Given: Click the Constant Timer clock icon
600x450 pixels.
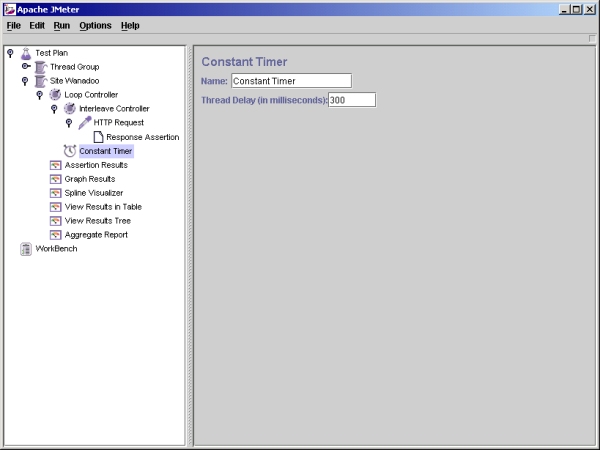Looking at the screenshot, I should [69, 151].
